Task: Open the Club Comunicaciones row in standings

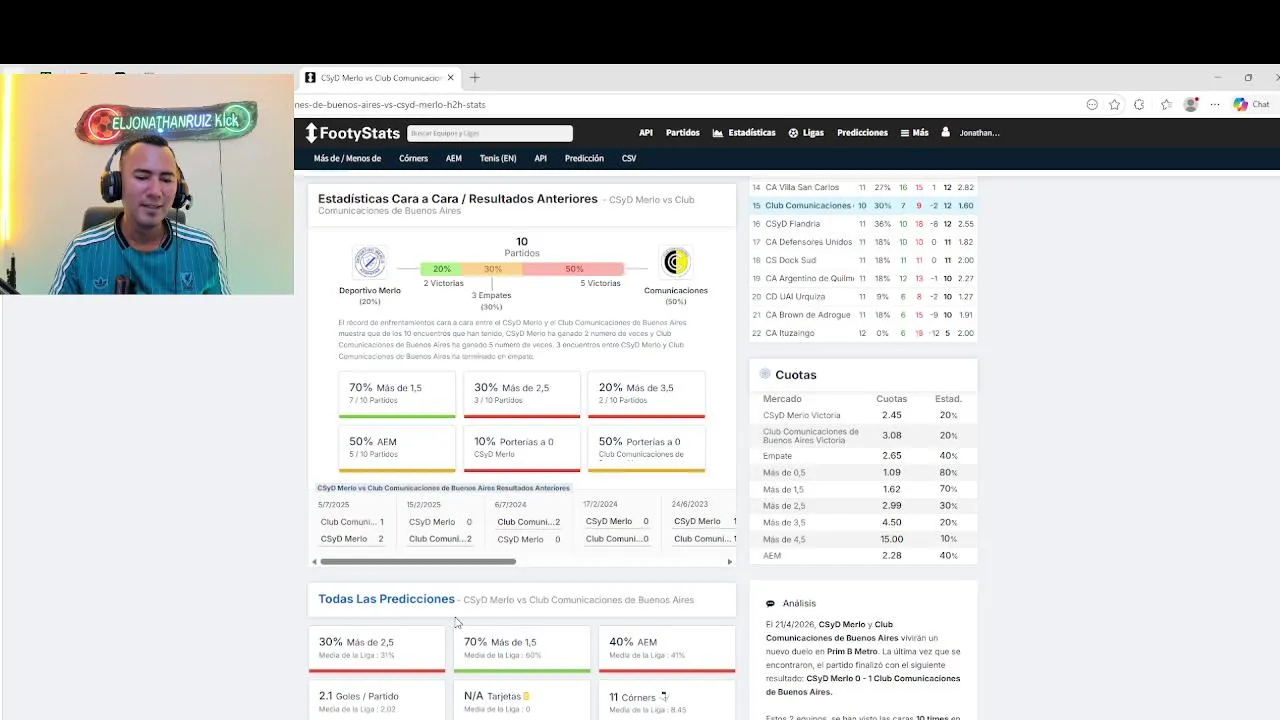Action: point(862,206)
